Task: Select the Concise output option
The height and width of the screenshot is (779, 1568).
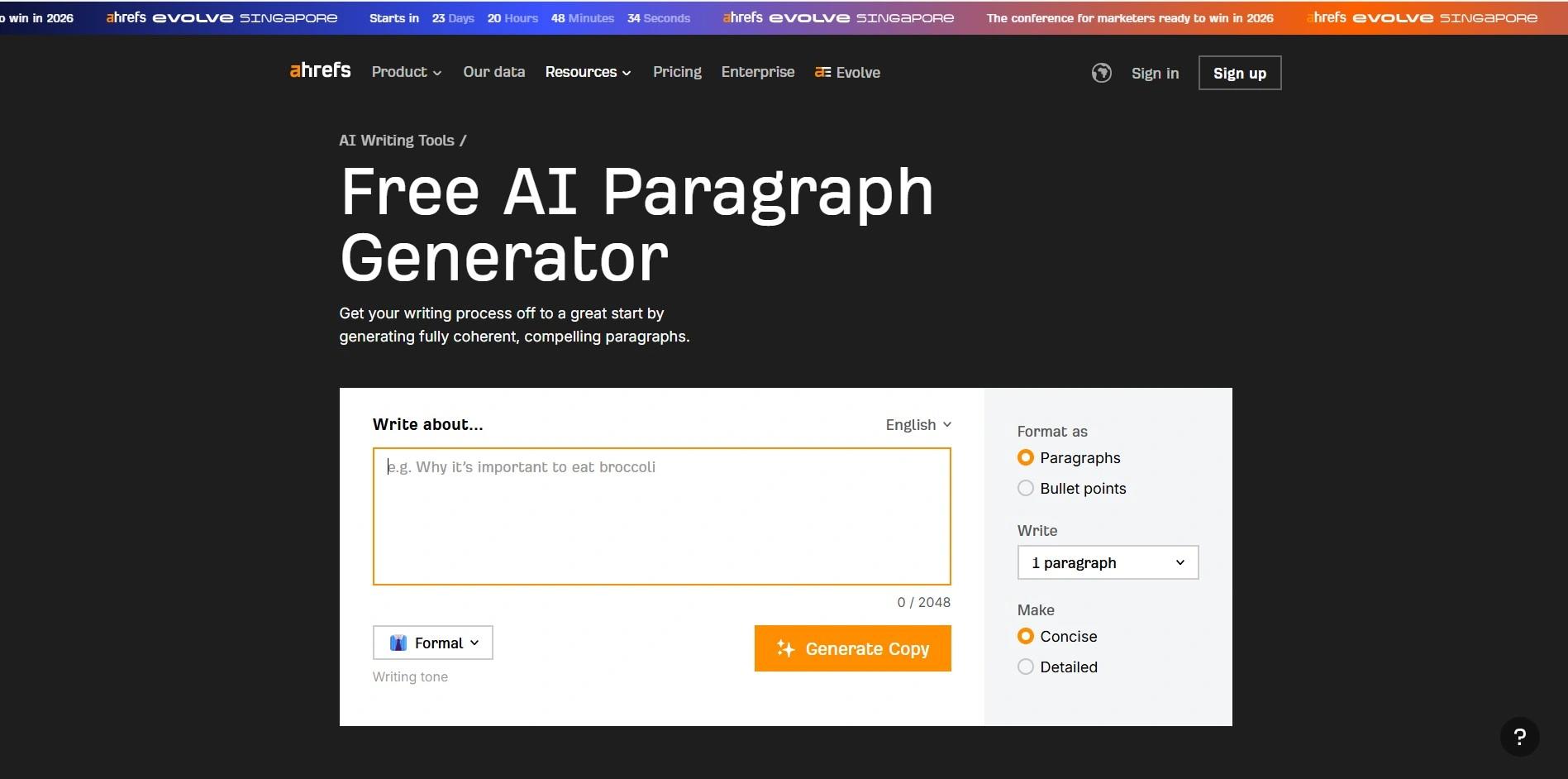Action: point(1026,636)
